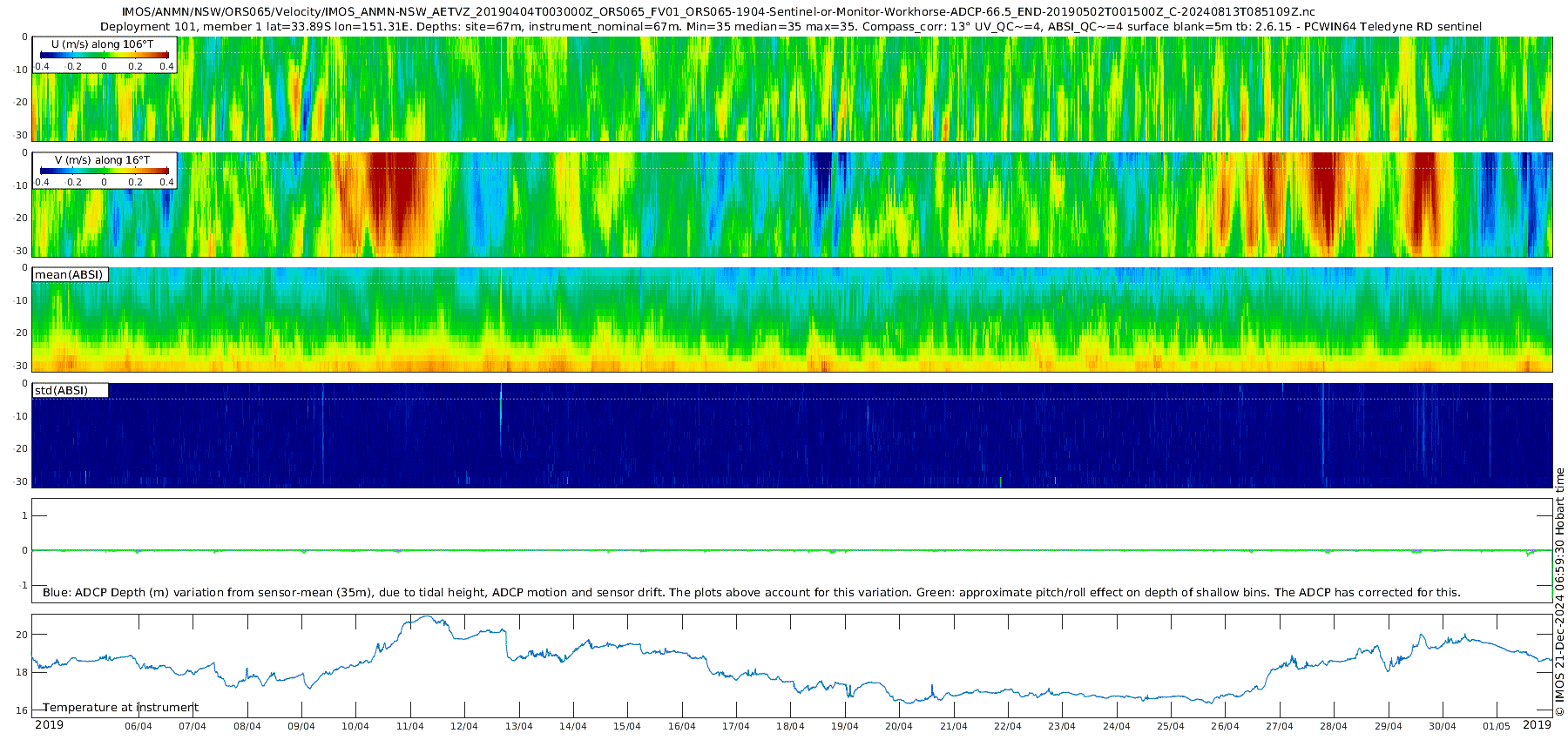The image size is (1568, 740).
Task: Click the 18 tick on temperature axis
Action: 22,672
